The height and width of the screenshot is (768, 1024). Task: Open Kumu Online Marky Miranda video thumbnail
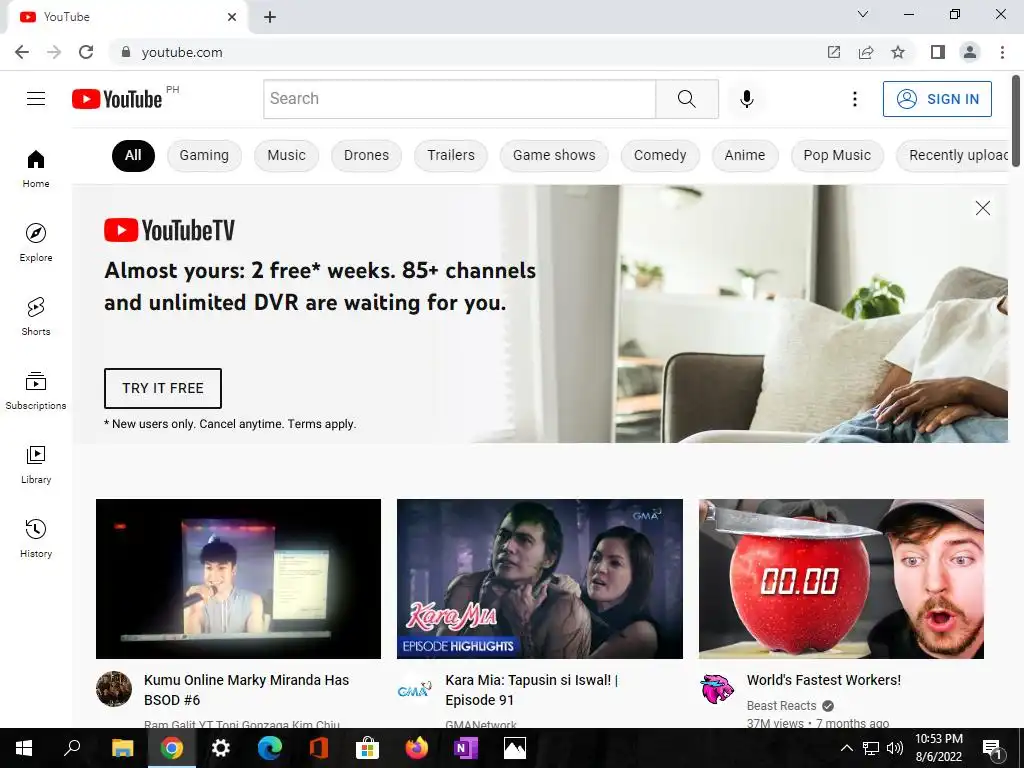click(238, 579)
